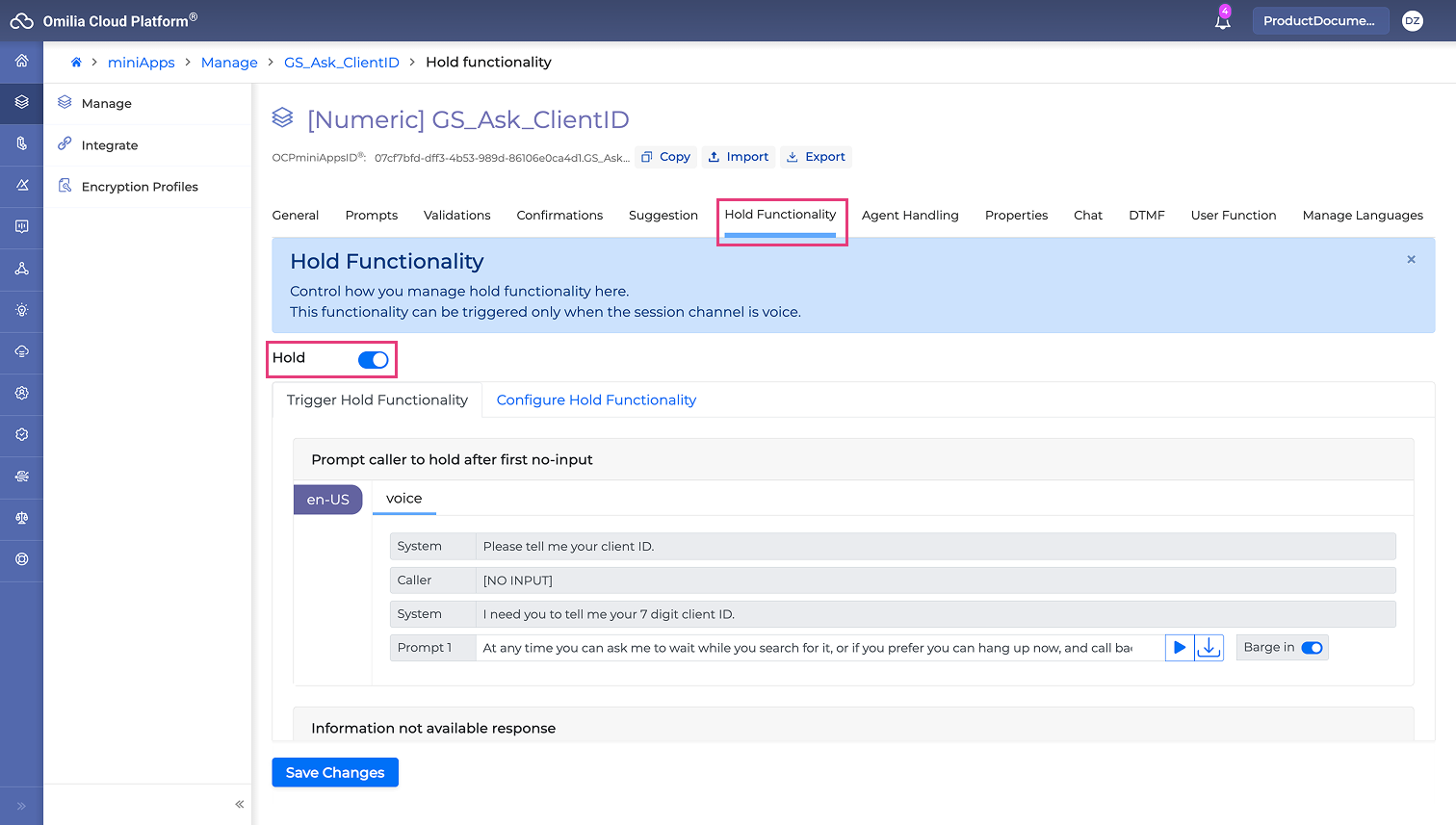This screenshot has height=825, width=1456.
Task: Toggle the Hold switch off
Action: pos(373,360)
